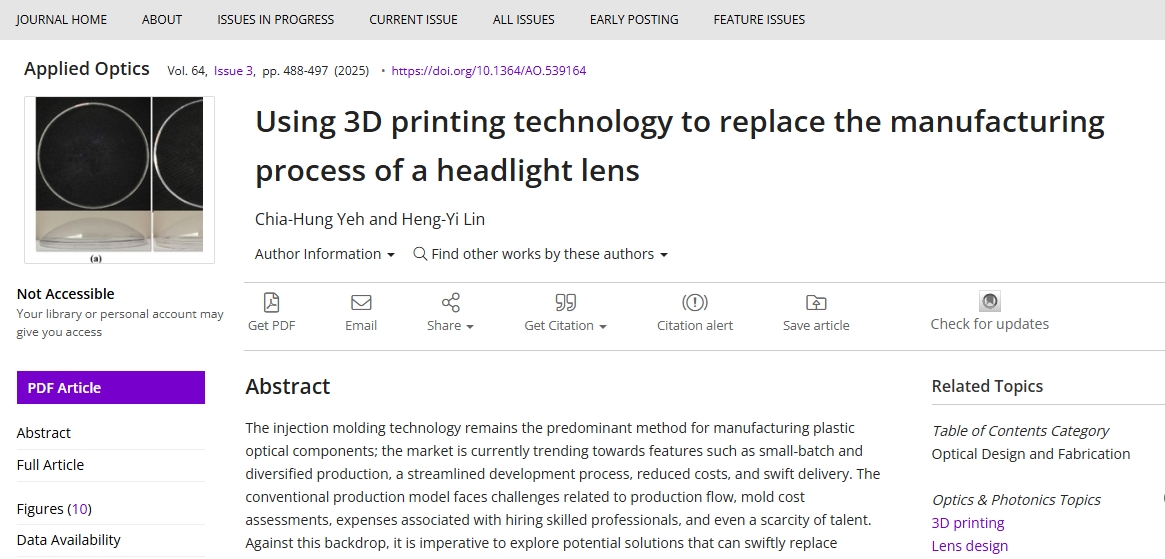Screen dimensions: 1165x559
Task: Click the PDF Article button
Action: pyautogui.click(x=111, y=388)
